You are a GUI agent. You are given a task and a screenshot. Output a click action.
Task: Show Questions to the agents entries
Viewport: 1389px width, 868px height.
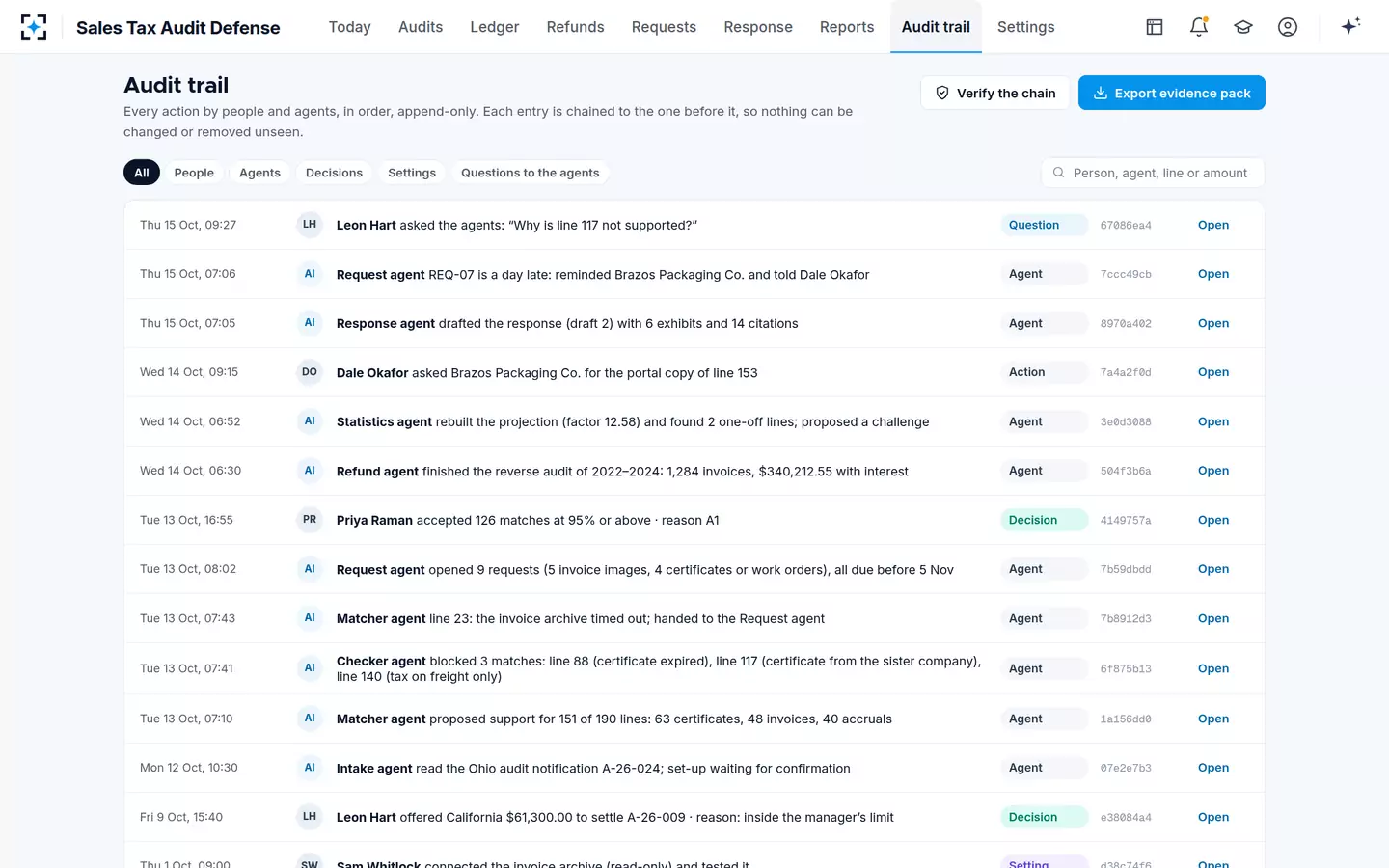tap(530, 173)
